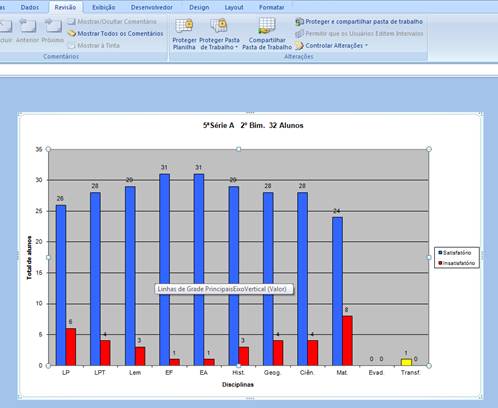The image size is (498, 408).
Task: Switch to the Design chart tab
Action: click(x=199, y=7)
